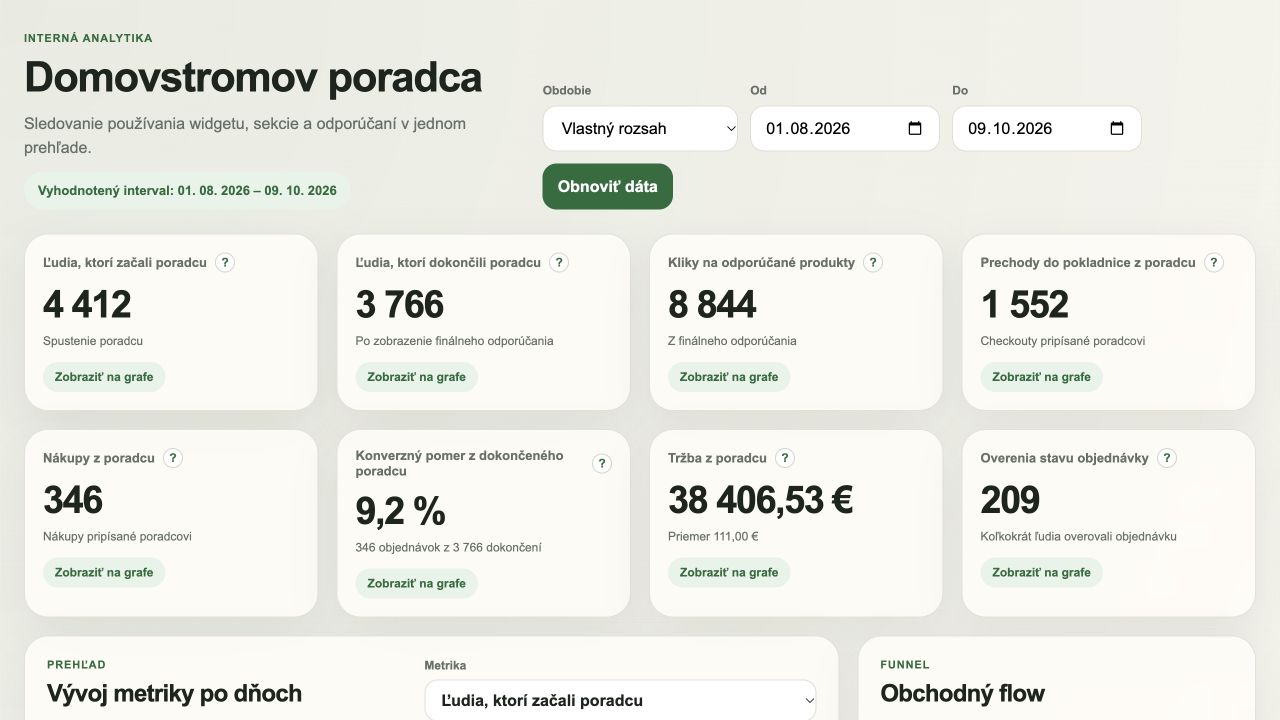
Task: Open calendar picker in the Do date field
Action: pyautogui.click(x=1117, y=128)
